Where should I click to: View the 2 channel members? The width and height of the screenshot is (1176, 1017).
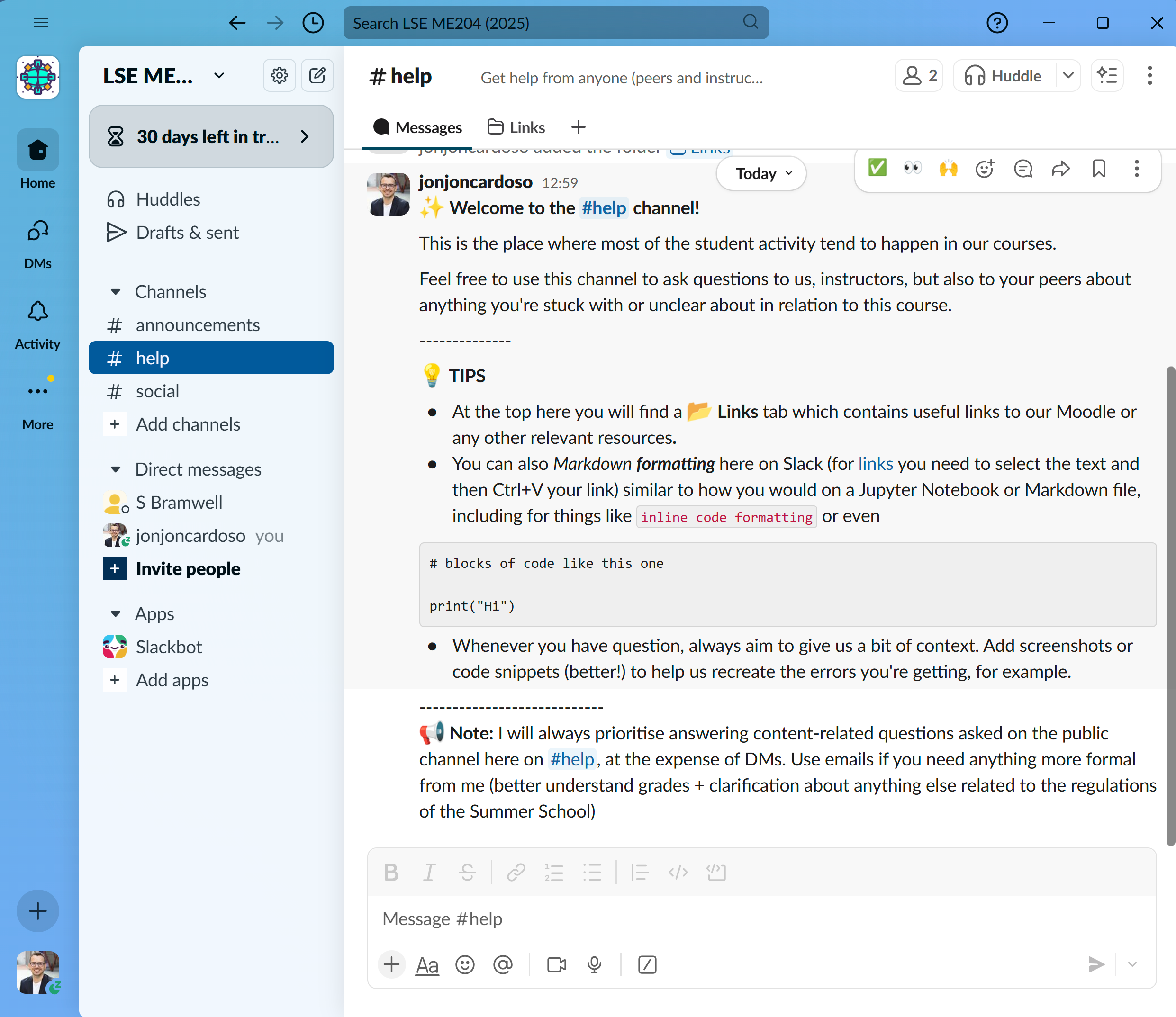point(920,75)
